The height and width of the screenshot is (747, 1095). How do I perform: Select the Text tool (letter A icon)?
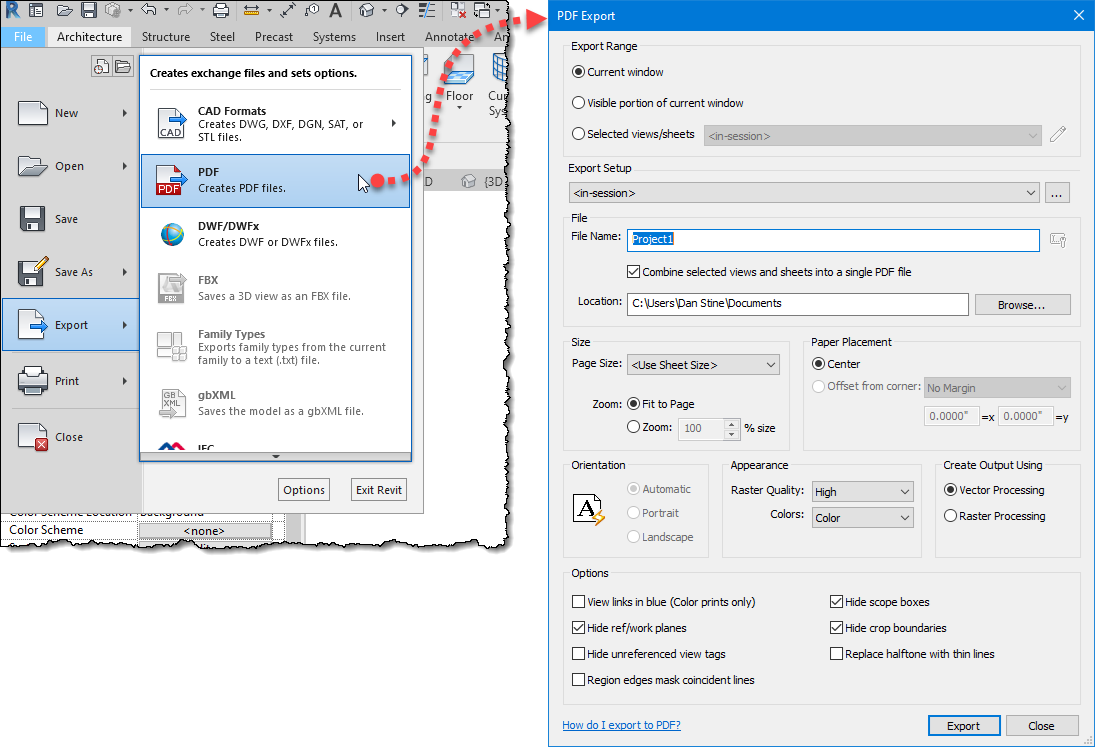336,10
